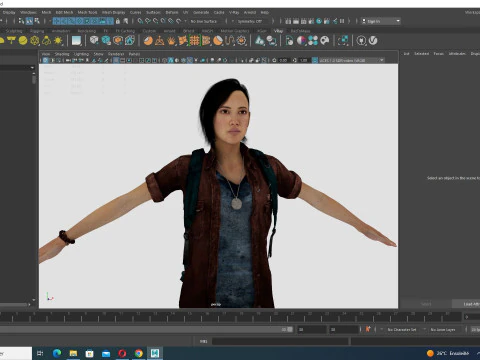Screen dimensions: 480x360
Task: Click the paint palette V-Ray shelf icon
Action: click(325, 41)
